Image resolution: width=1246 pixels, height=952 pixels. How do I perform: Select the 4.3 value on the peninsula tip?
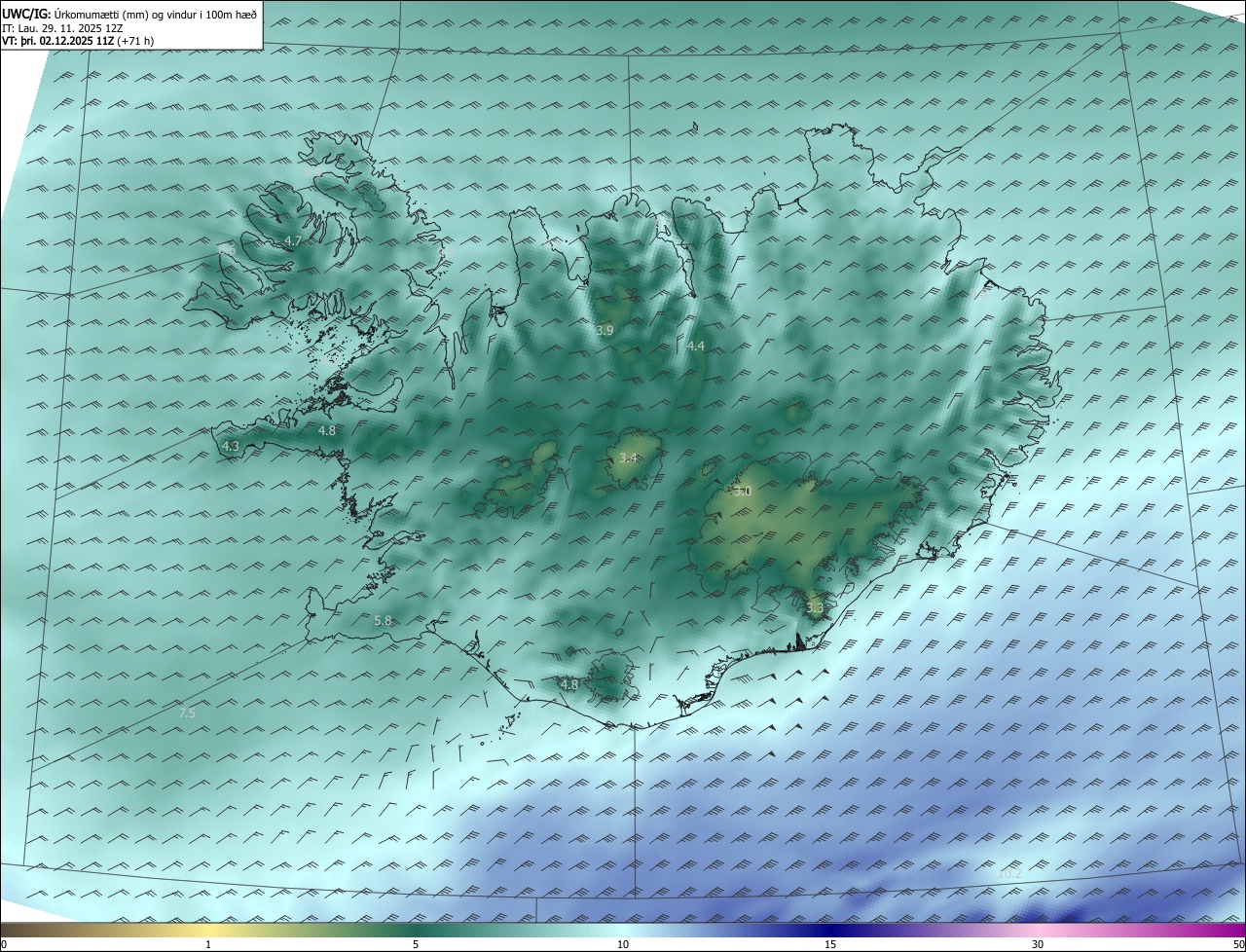(x=231, y=446)
